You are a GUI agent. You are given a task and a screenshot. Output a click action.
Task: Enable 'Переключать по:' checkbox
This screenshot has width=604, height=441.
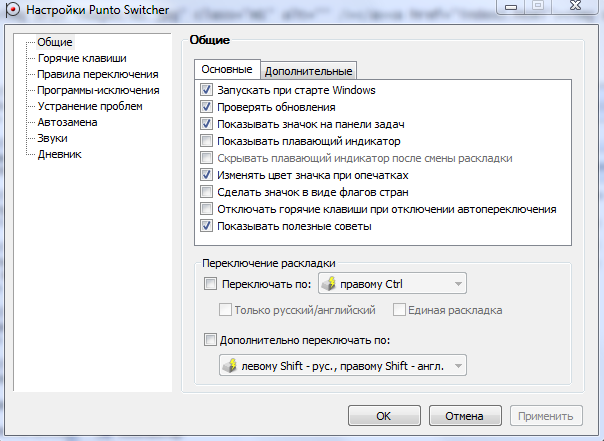point(210,284)
